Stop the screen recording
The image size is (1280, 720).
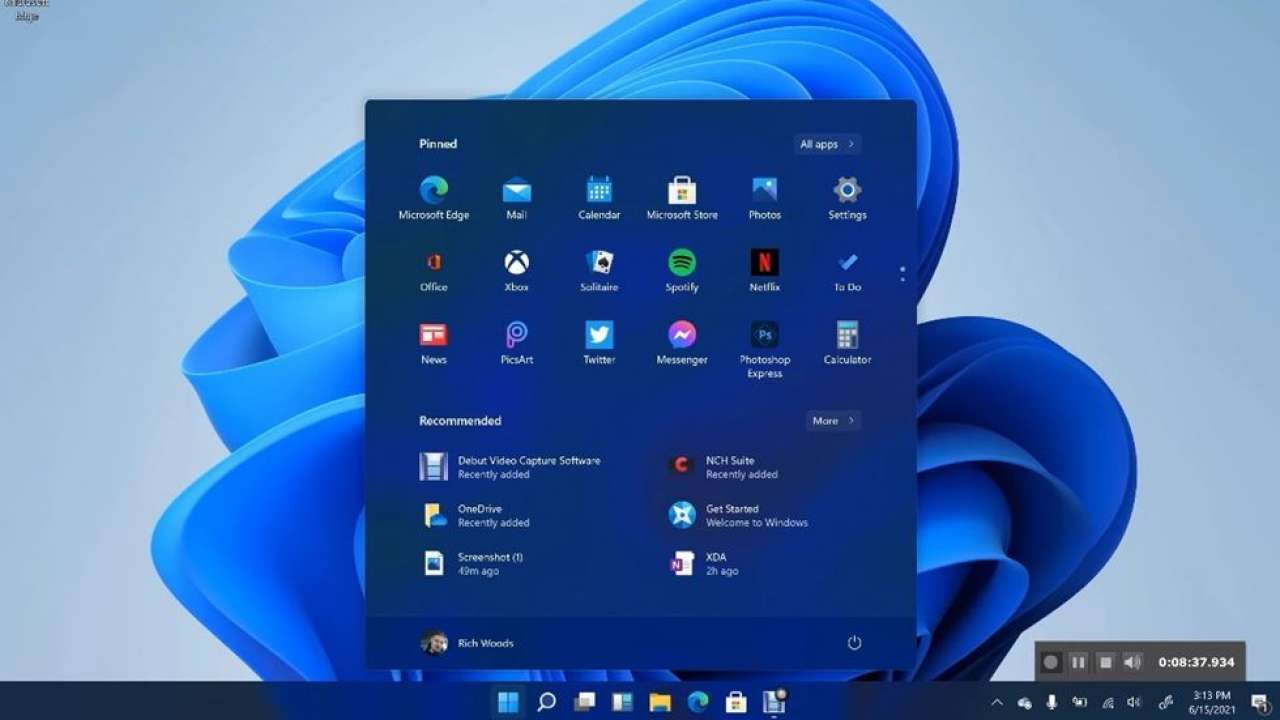coord(1105,662)
